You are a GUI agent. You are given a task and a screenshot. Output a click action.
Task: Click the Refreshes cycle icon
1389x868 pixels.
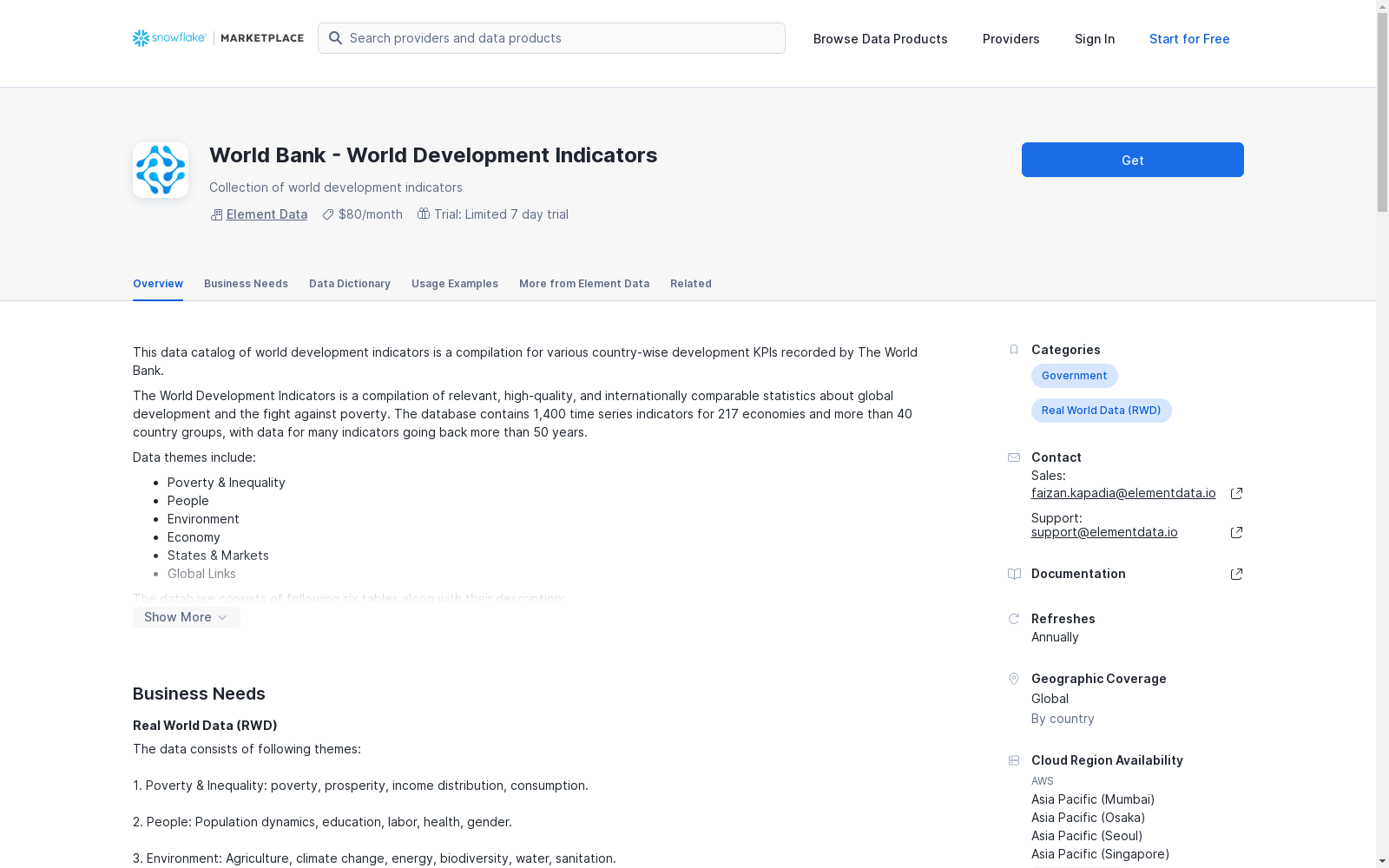point(1014,619)
